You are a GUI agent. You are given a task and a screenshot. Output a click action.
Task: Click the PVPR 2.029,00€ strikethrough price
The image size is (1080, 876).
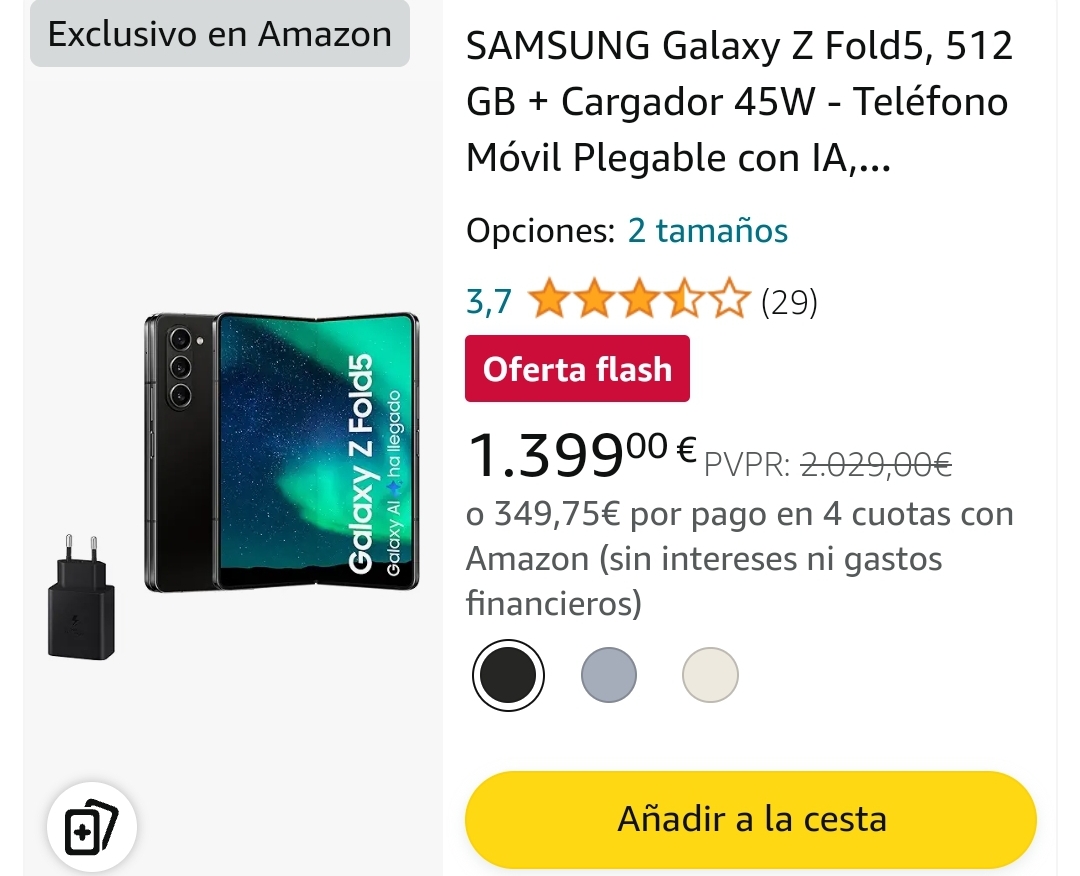click(828, 465)
